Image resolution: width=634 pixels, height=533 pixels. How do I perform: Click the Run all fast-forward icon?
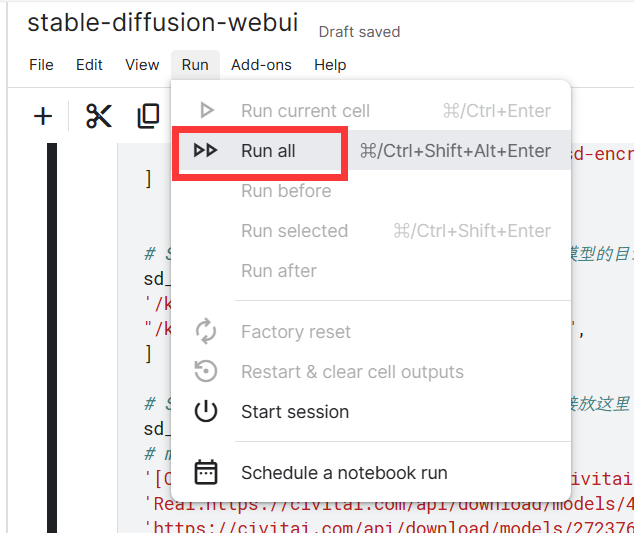click(205, 150)
